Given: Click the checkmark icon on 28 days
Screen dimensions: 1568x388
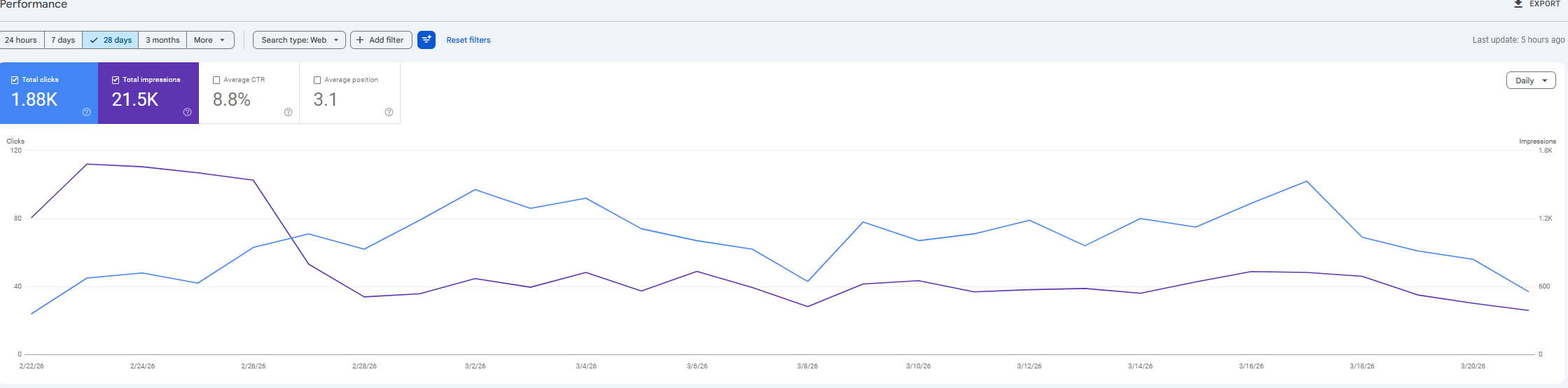Looking at the screenshot, I should pos(94,40).
